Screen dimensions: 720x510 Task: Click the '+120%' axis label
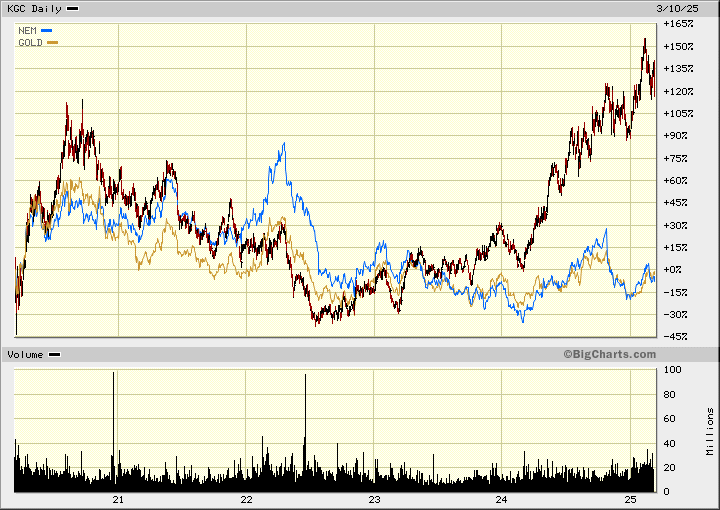678,91
